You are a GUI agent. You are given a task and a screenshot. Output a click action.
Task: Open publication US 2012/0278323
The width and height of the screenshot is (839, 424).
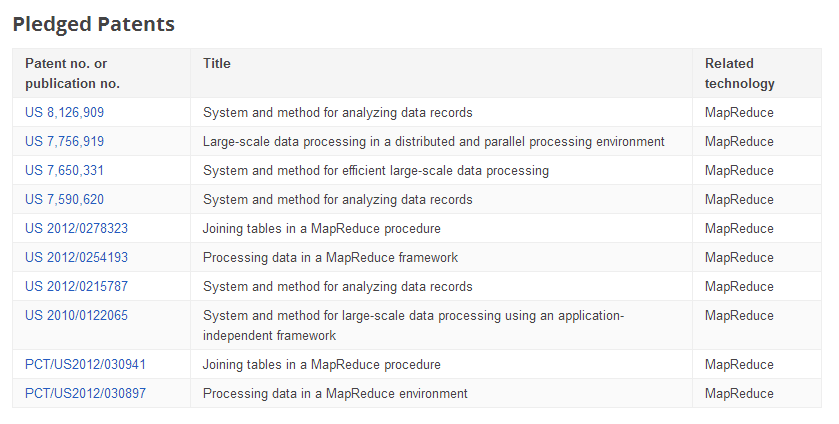[x=76, y=228]
